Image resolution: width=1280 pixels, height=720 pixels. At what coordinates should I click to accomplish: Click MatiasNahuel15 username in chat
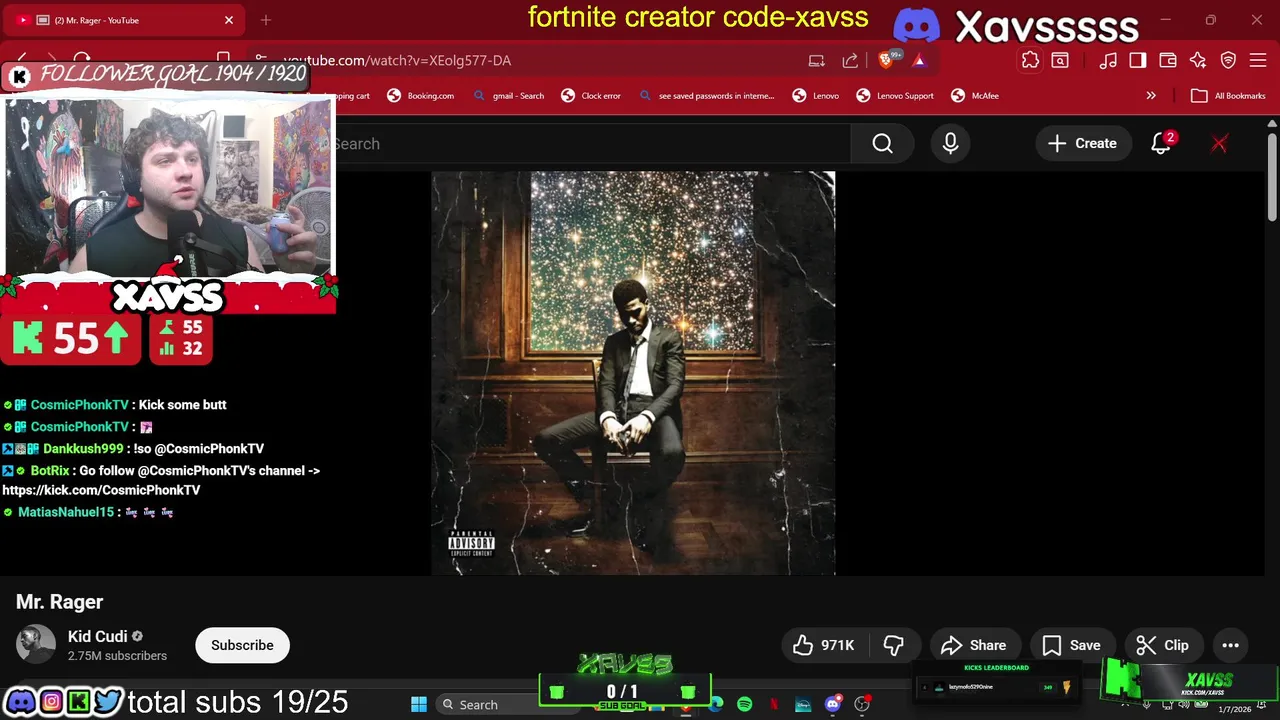tap(66, 512)
